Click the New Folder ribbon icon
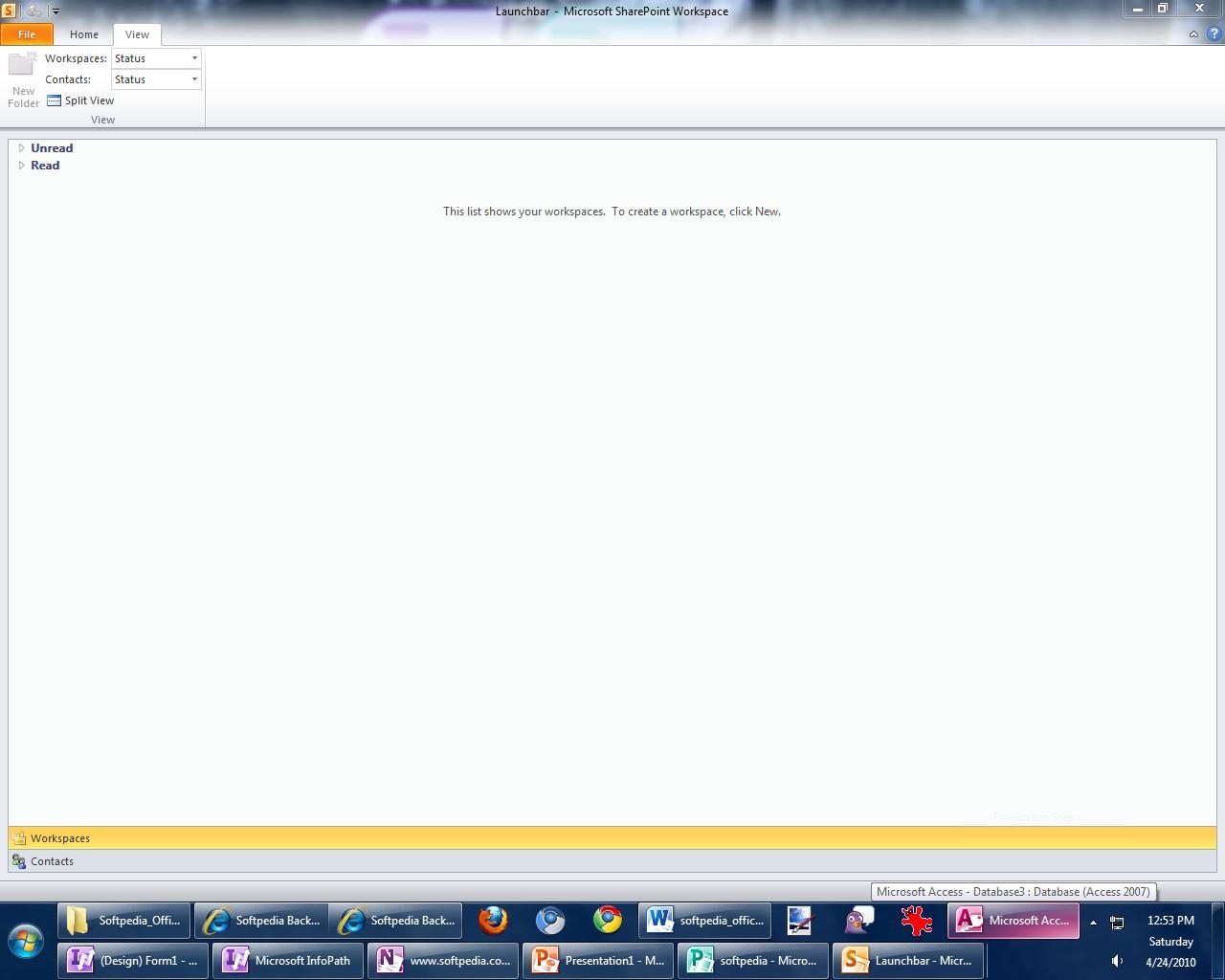 click(x=23, y=79)
